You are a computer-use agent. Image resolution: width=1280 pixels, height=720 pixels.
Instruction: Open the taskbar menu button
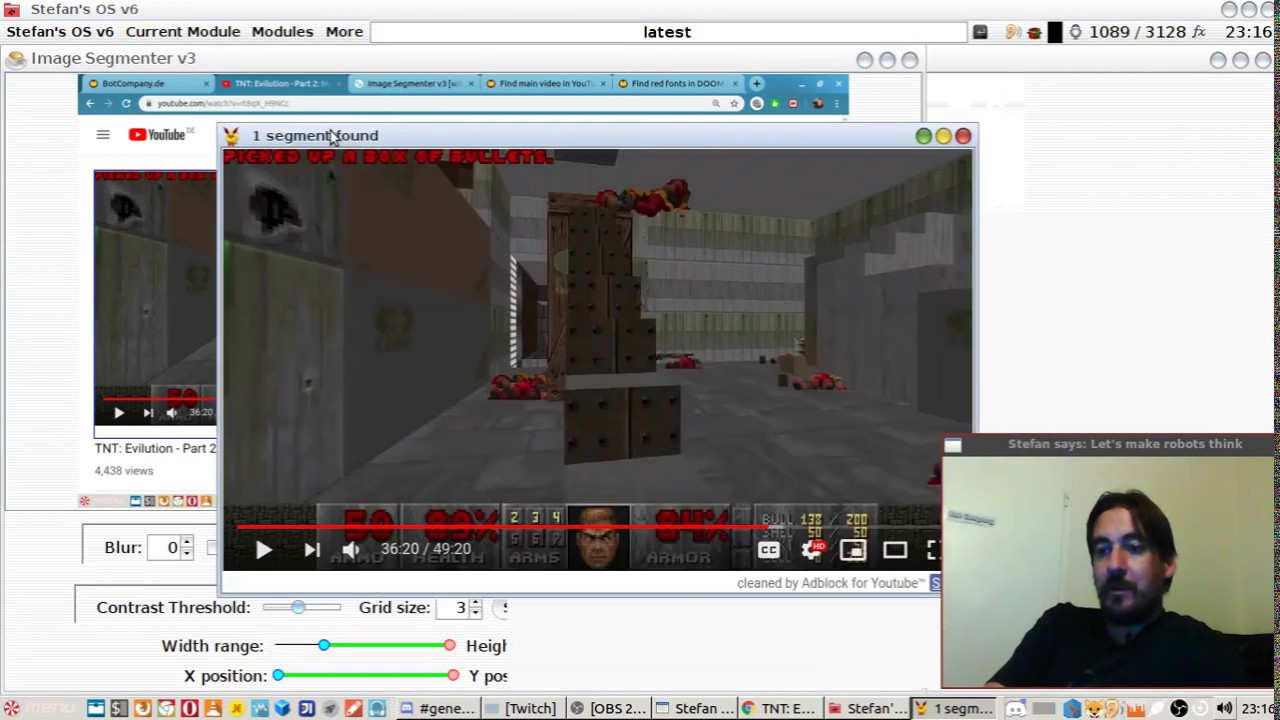[x=40, y=709]
